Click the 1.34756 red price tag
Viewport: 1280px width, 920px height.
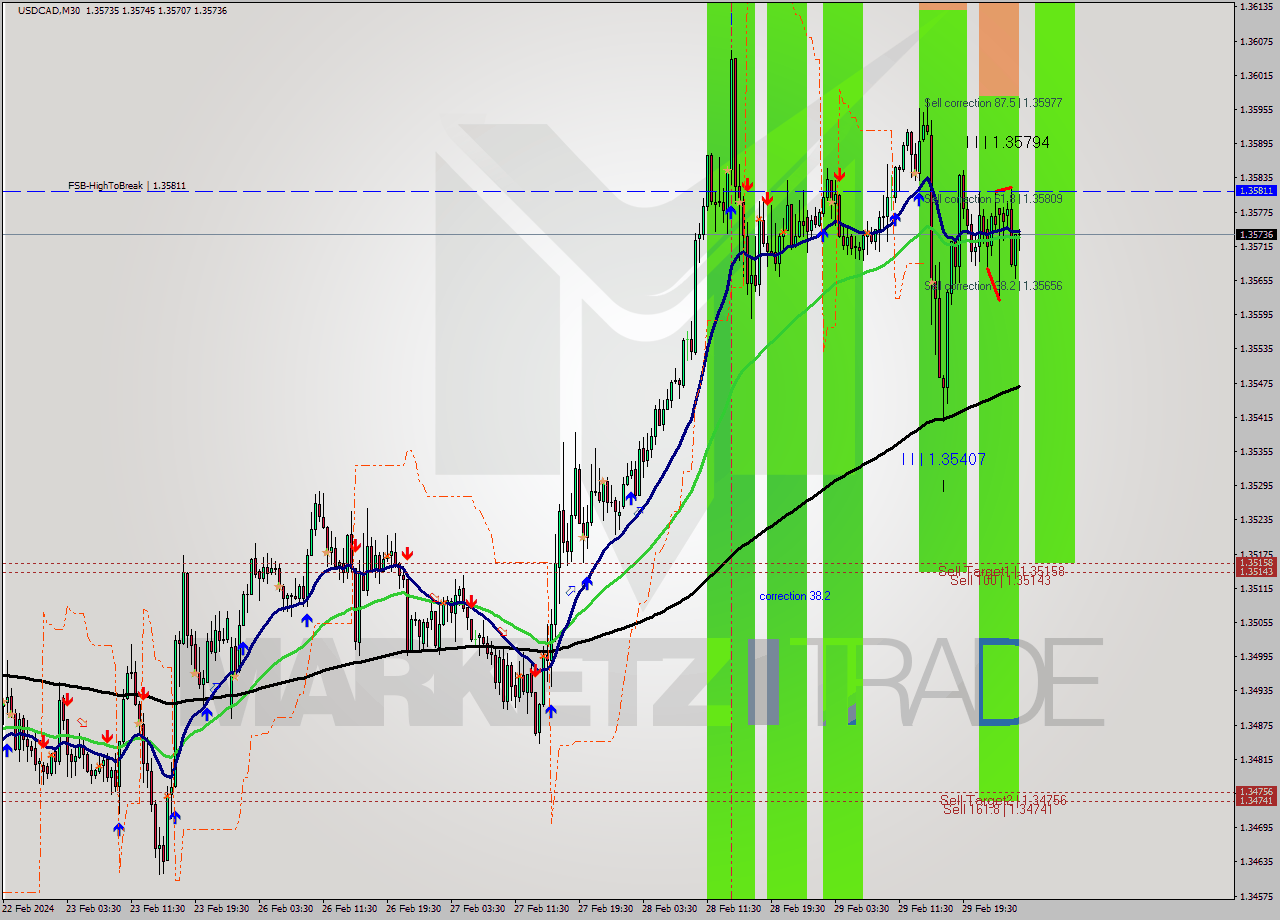point(1256,792)
